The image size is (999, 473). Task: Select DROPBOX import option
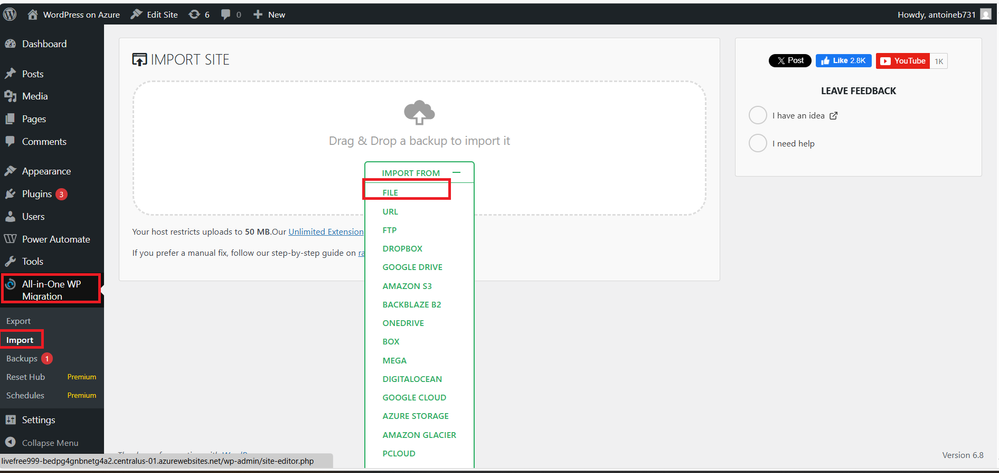(x=403, y=248)
